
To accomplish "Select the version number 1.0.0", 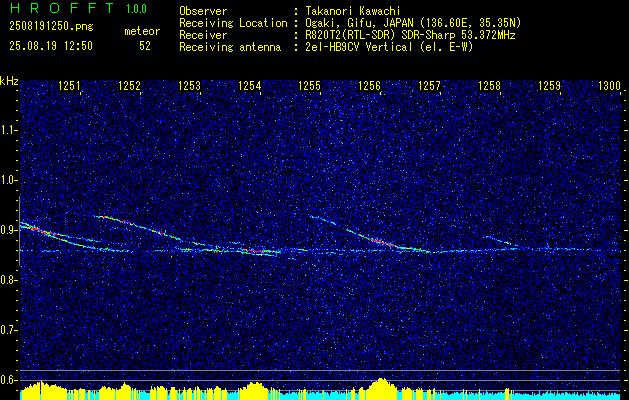I will click(136, 9).
